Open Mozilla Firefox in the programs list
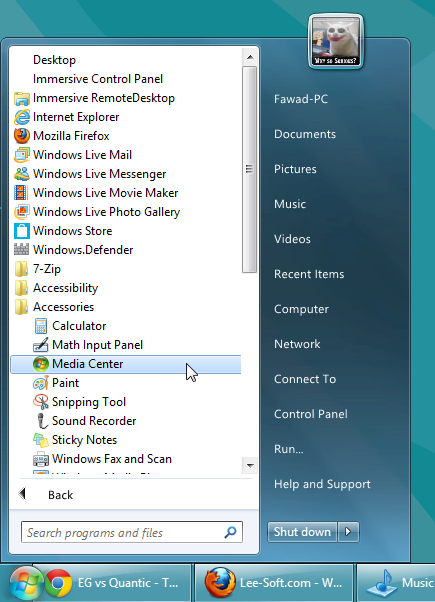The image size is (435, 602). coord(61,136)
